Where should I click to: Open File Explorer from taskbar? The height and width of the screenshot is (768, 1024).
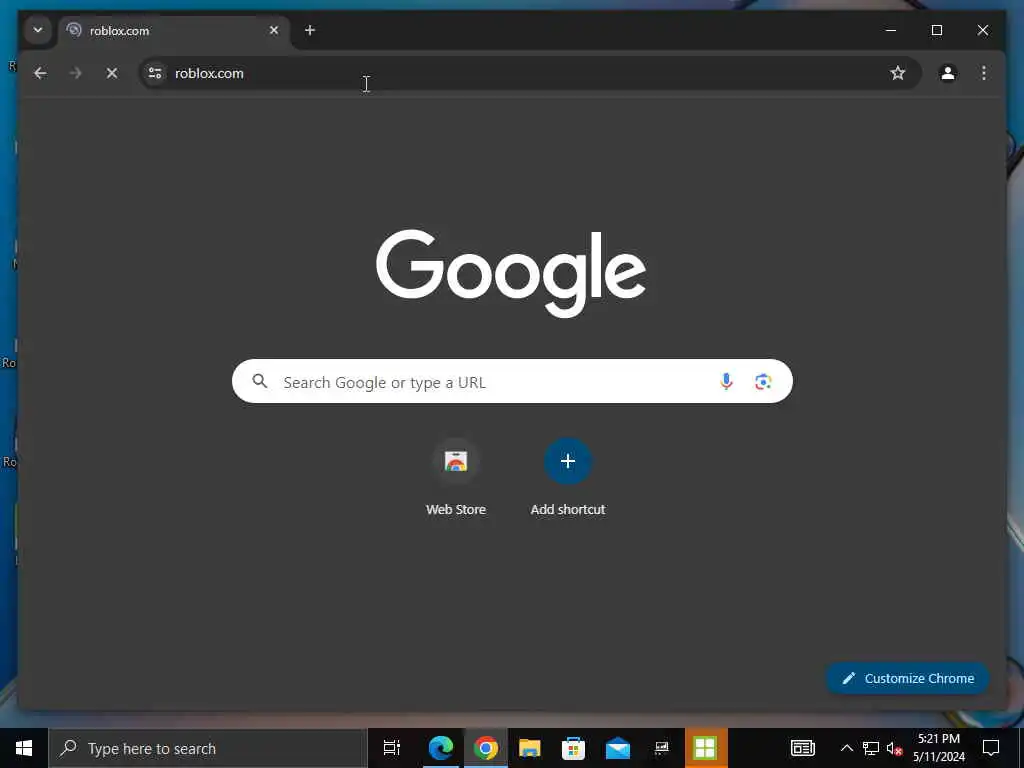(530, 748)
